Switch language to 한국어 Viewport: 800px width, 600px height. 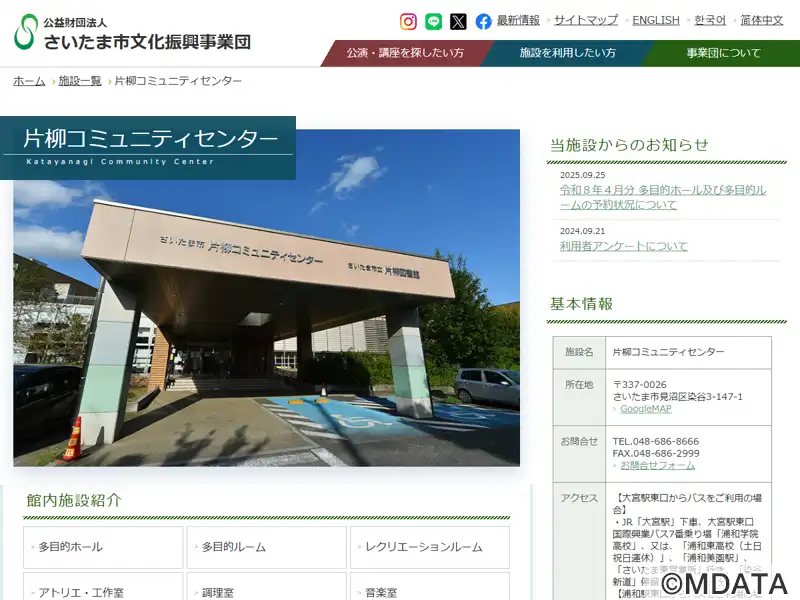point(710,20)
